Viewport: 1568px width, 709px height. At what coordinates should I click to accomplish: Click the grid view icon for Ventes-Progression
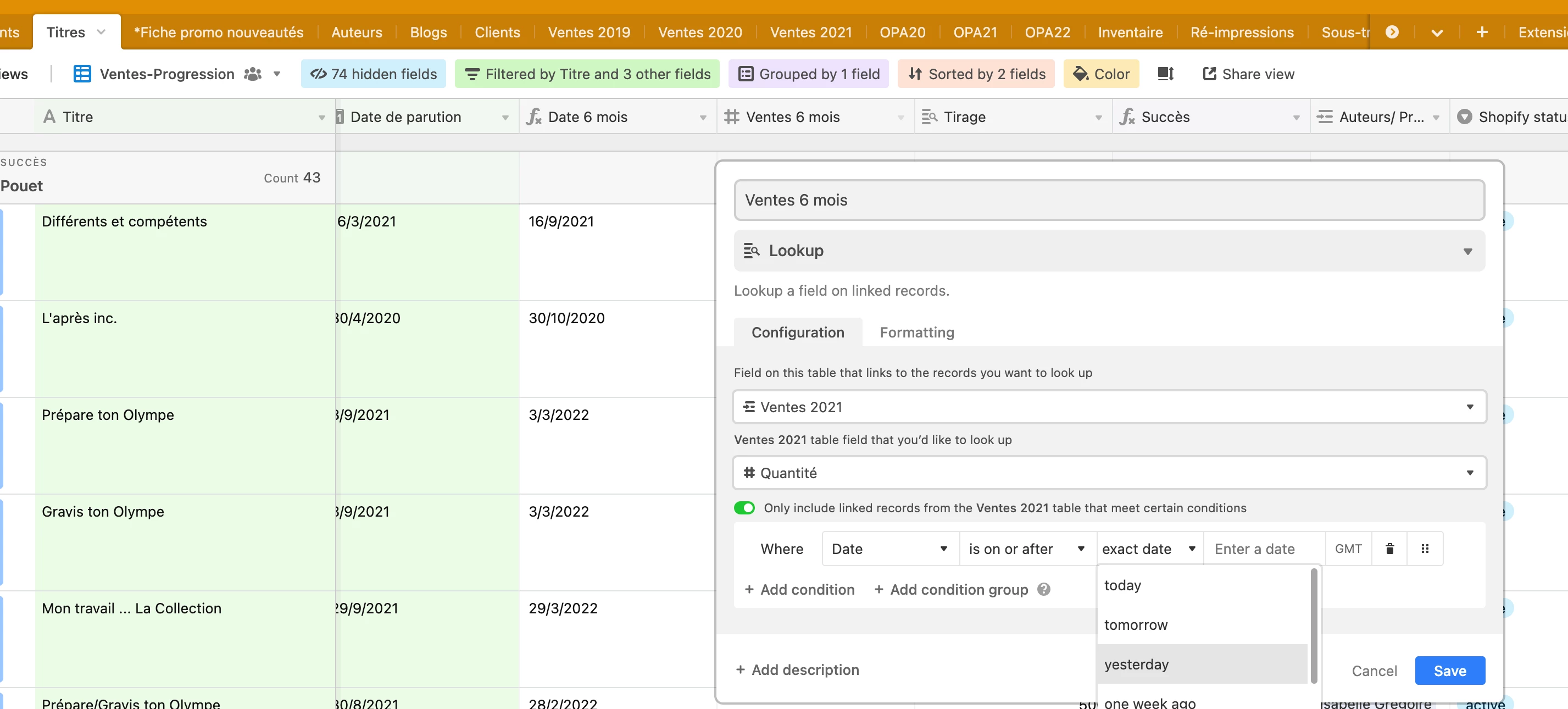pos(82,74)
